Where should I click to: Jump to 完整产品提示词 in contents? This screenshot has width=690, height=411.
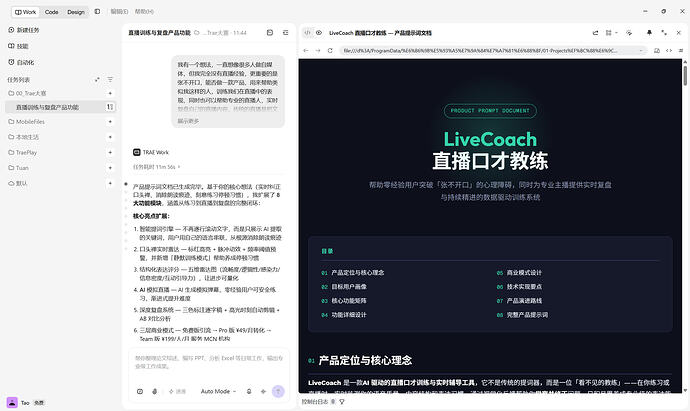point(527,315)
